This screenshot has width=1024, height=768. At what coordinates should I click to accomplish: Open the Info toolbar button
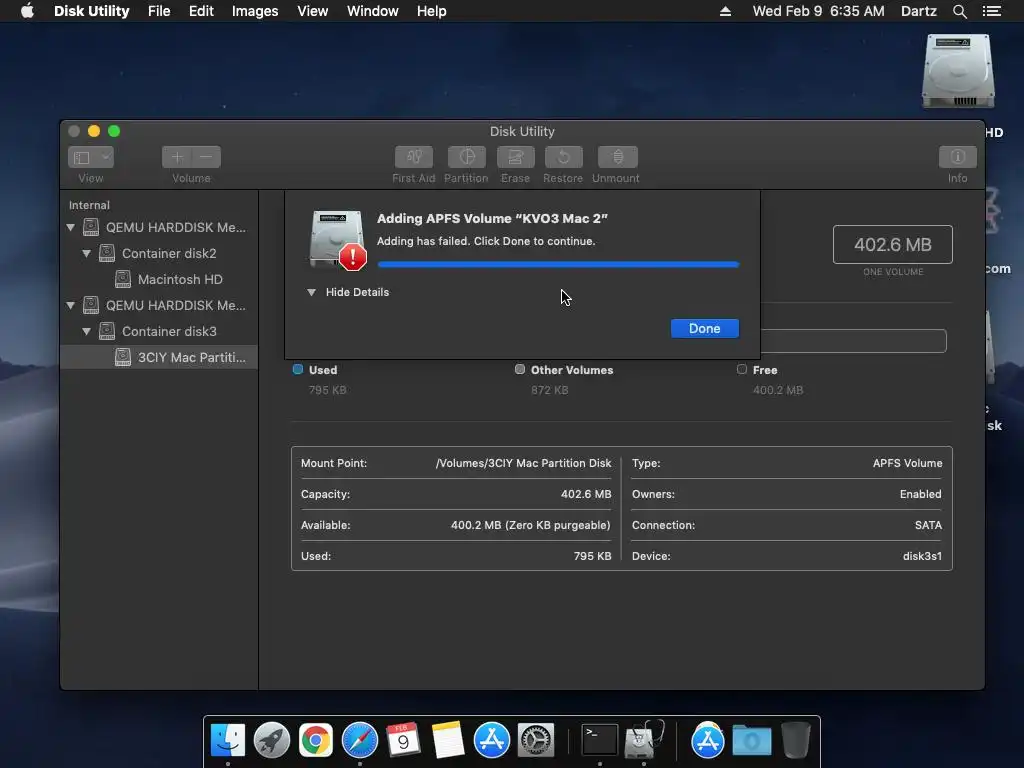pos(957,157)
